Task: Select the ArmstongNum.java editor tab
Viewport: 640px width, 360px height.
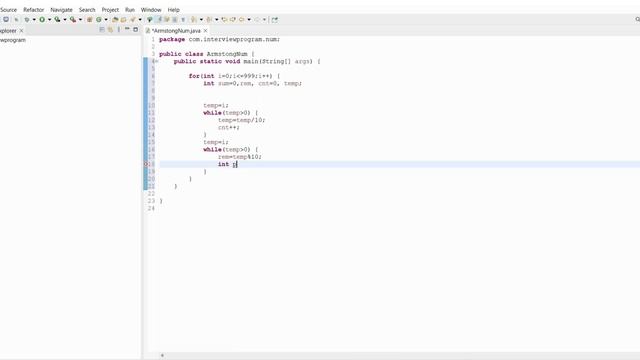Action: pyautogui.click(x=176, y=31)
